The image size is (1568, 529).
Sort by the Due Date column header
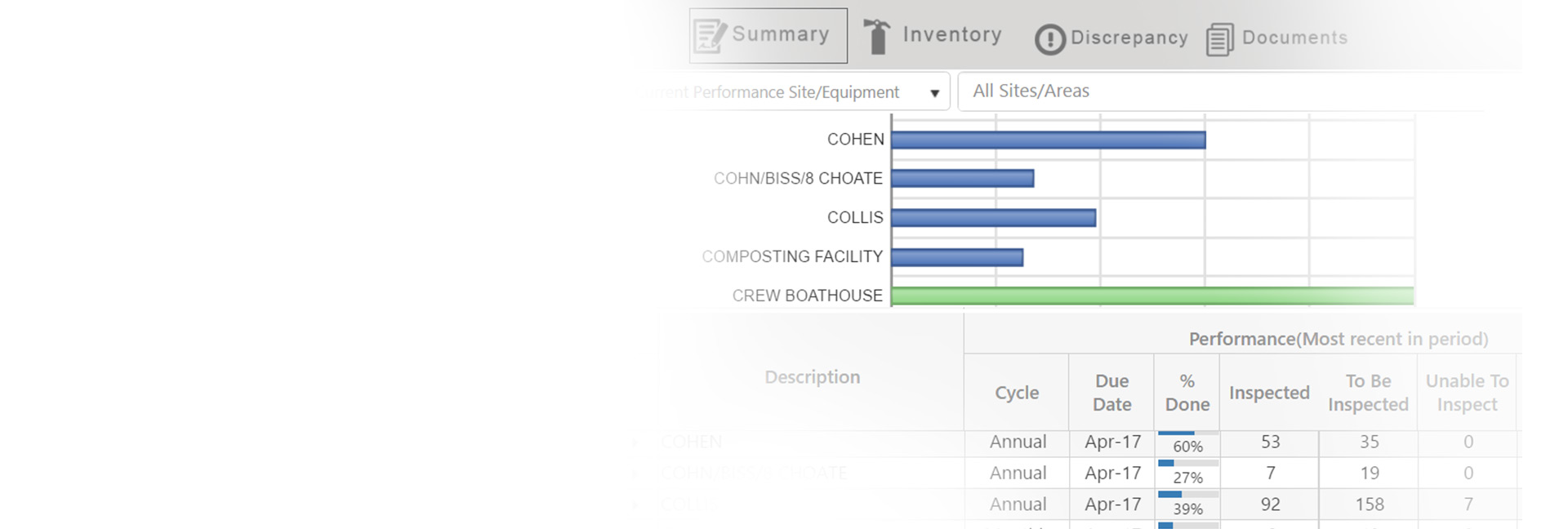[1111, 393]
